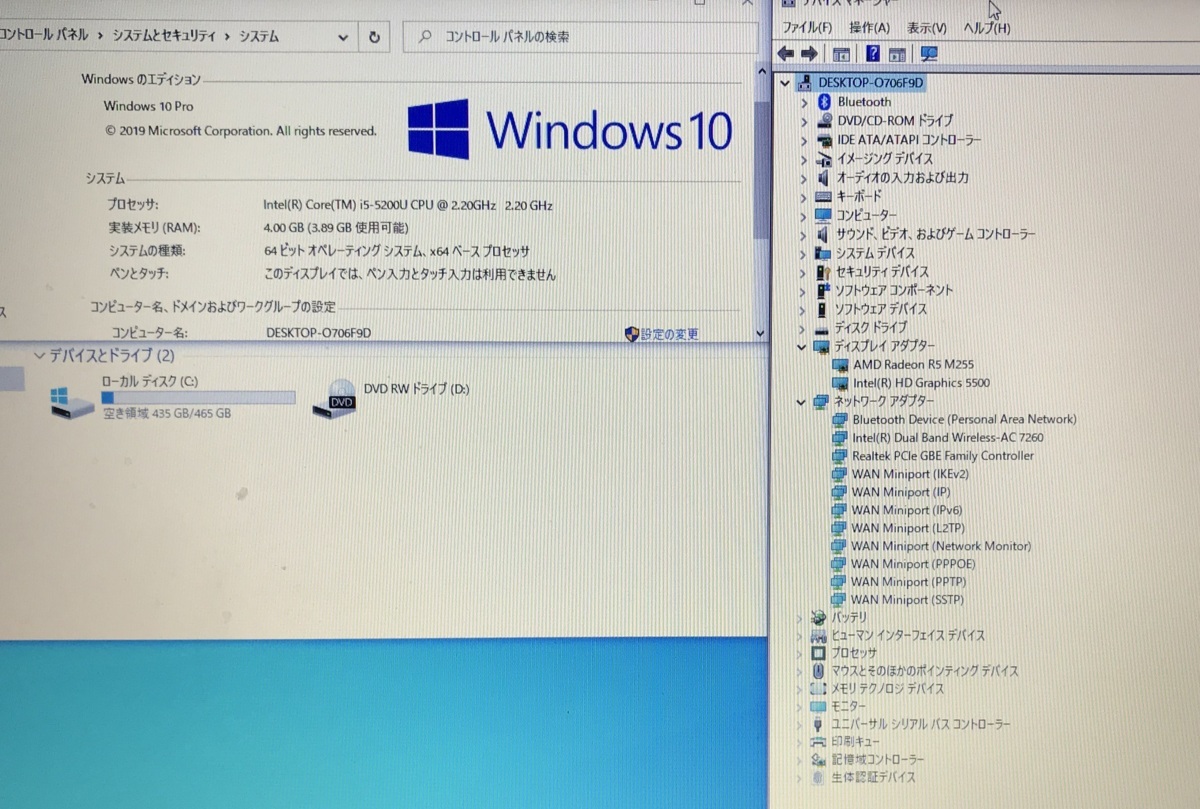Select the コンピューター category icon
This screenshot has height=809, width=1200.
click(x=824, y=215)
